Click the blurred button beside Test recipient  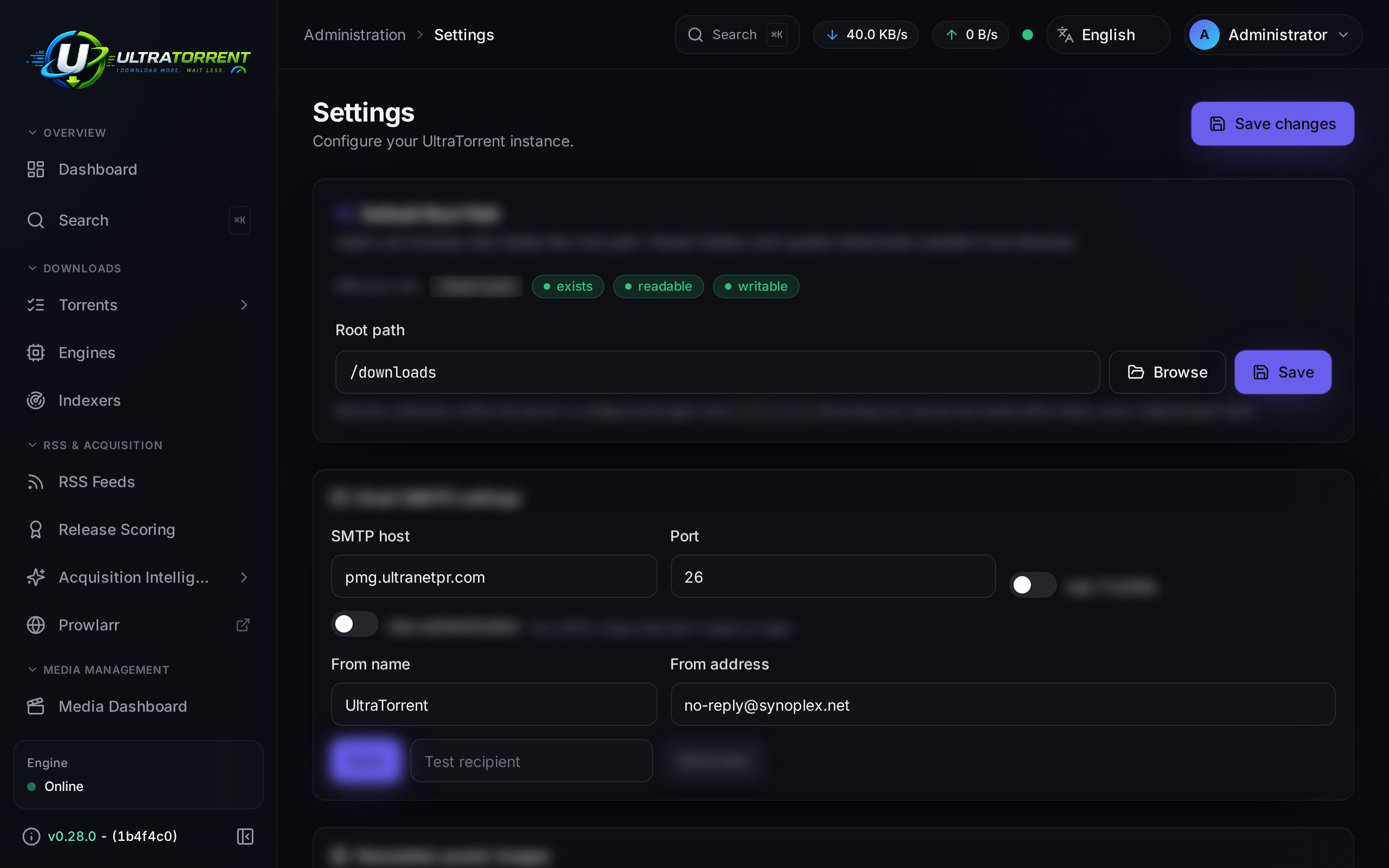coord(366,761)
